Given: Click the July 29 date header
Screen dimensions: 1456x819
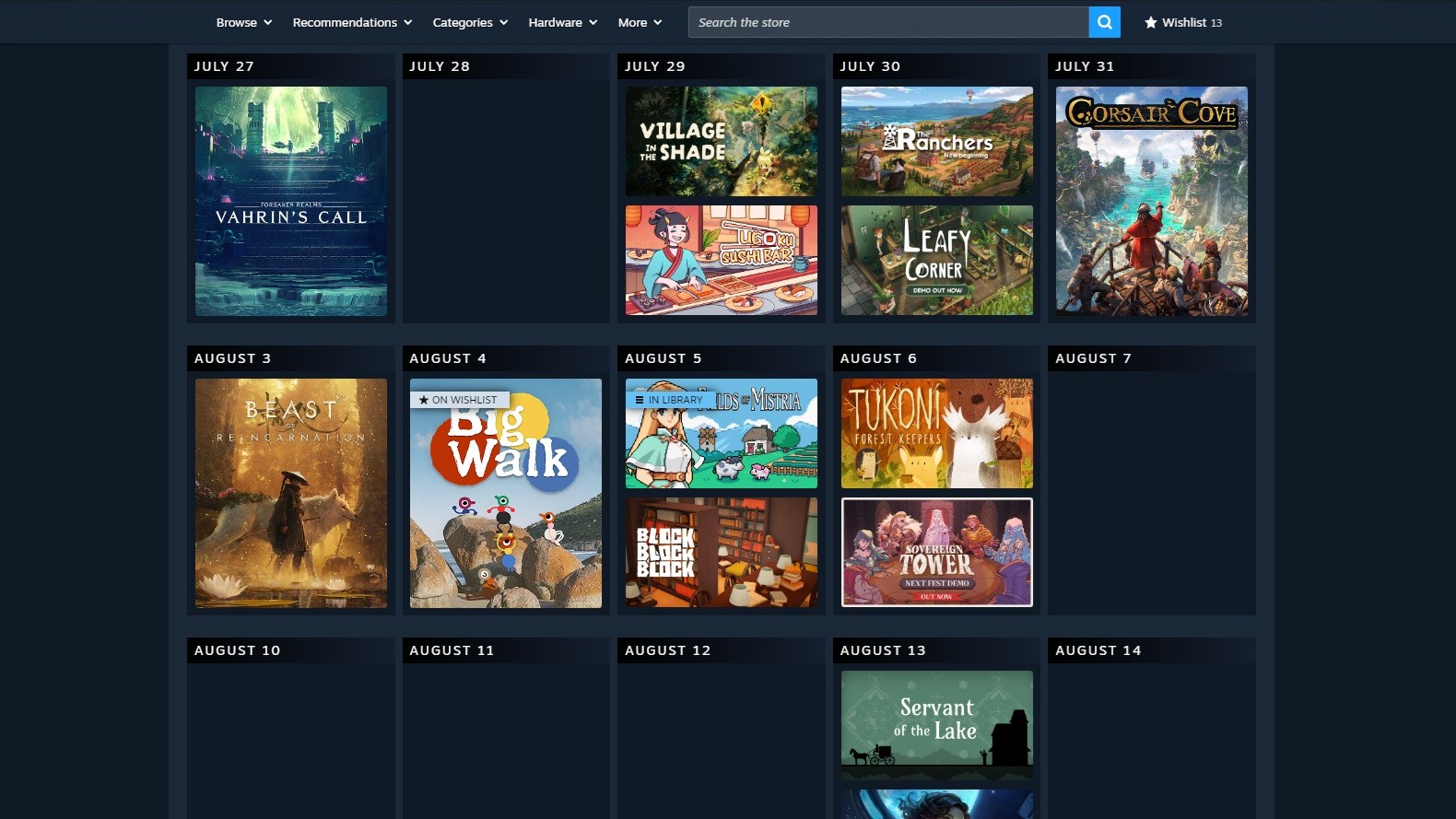Looking at the screenshot, I should pyautogui.click(x=722, y=66).
